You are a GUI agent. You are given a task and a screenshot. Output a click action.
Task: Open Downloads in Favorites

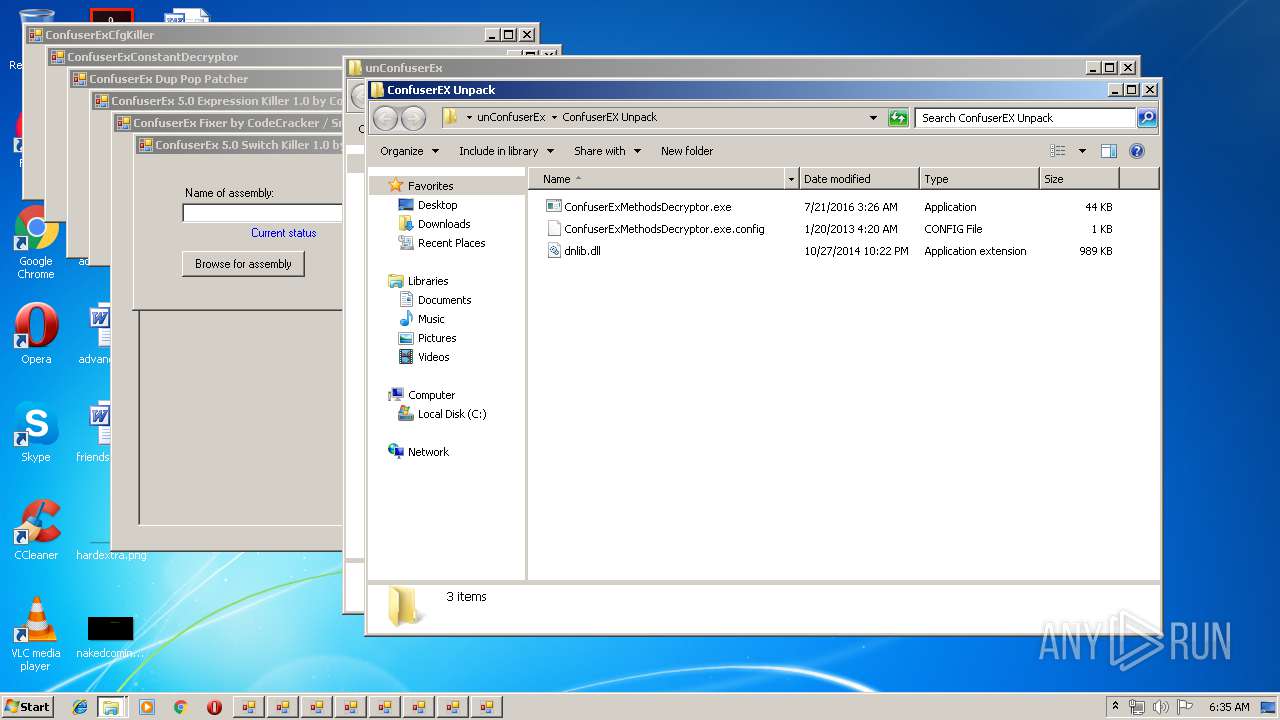click(x=444, y=224)
